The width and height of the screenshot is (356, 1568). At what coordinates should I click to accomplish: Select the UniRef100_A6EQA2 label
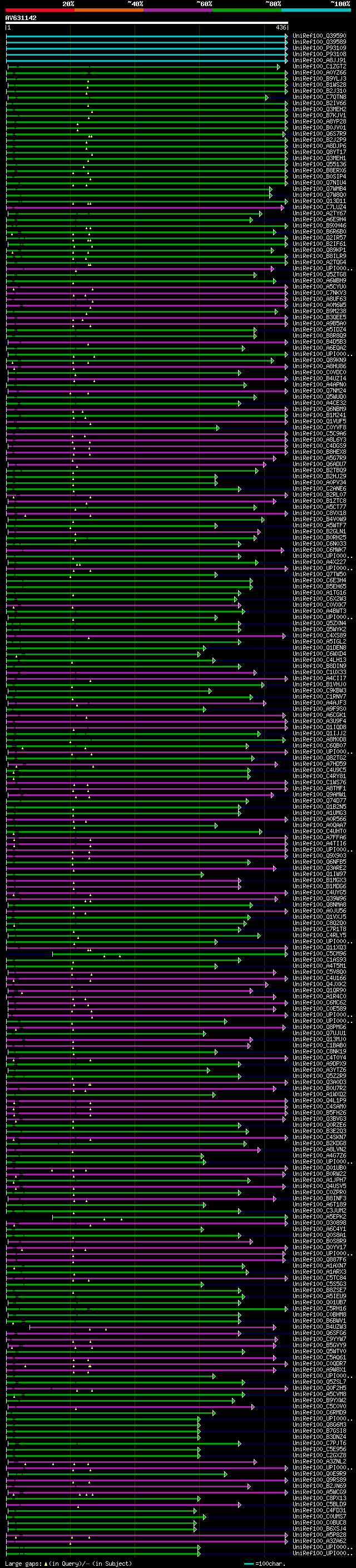tap(319, 348)
